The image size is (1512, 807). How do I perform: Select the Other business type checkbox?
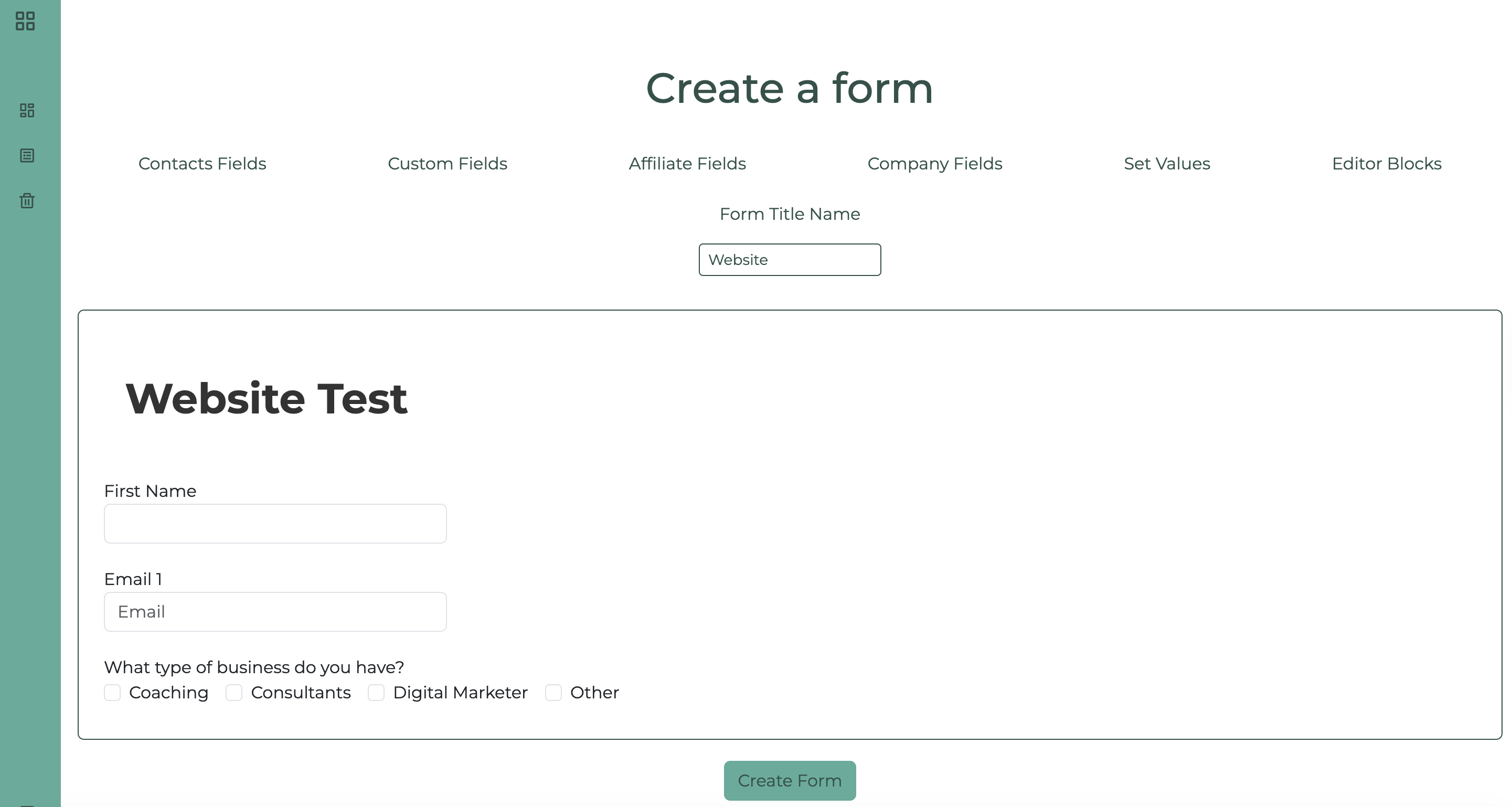553,693
